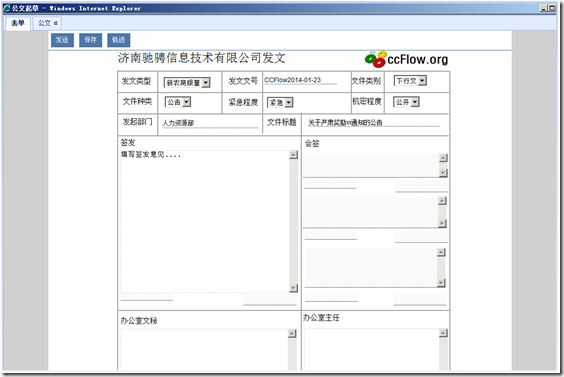Click the date field below 签发 on right
Screen dimensions: 564x377
pos(269,300)
